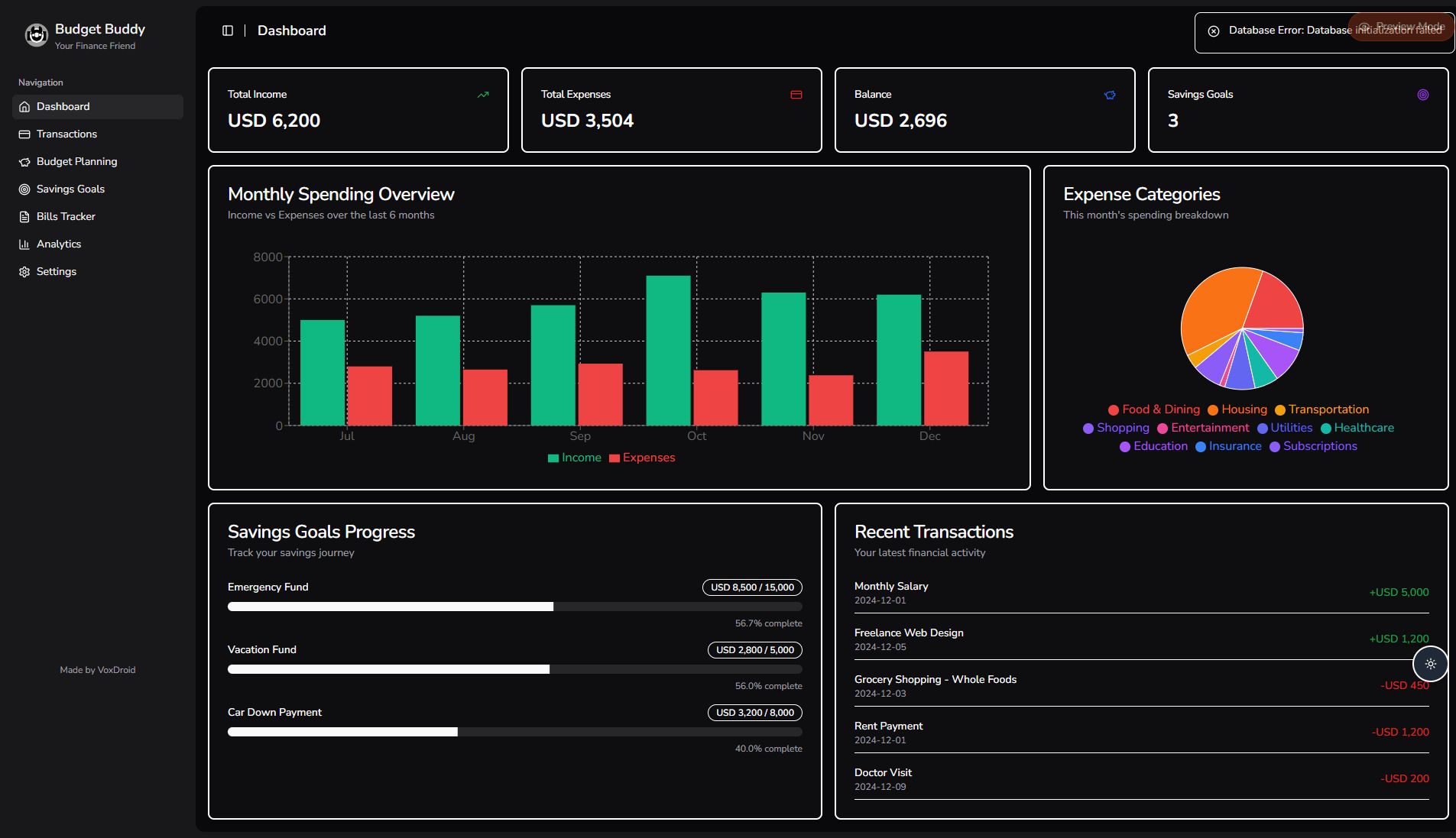The width and height of the screenshot is (1456, 838).
Task: Open Settings in the sidebar
Action: click(57, 272)
